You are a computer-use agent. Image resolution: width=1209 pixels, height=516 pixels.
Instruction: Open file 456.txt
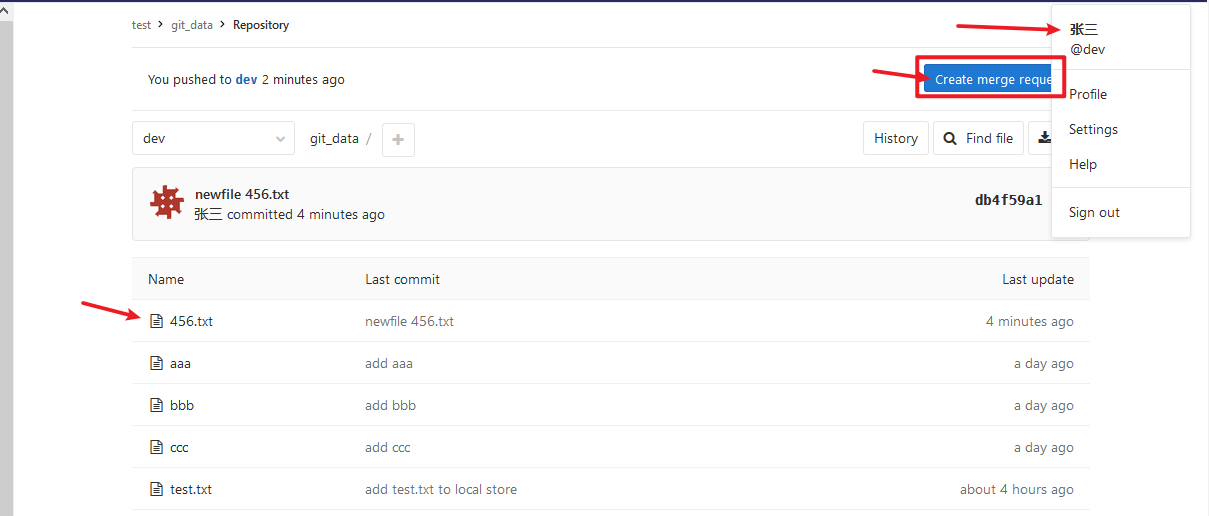[191, 321]
